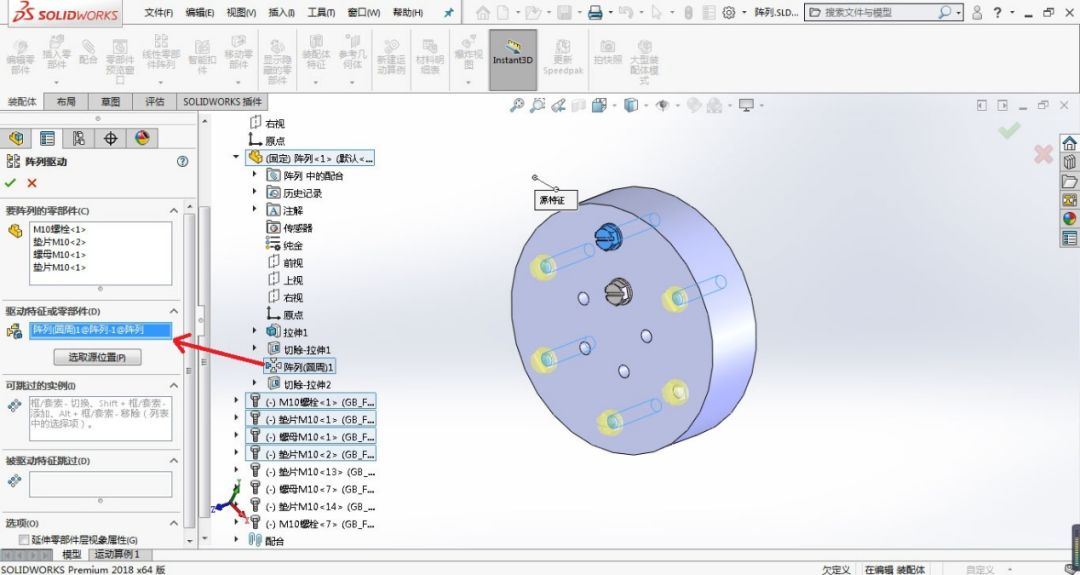The height and width of the screenshot is (575, 1080).
Task: Select 切除-拉伸2 in the feature tree
Action: point(307,384)
